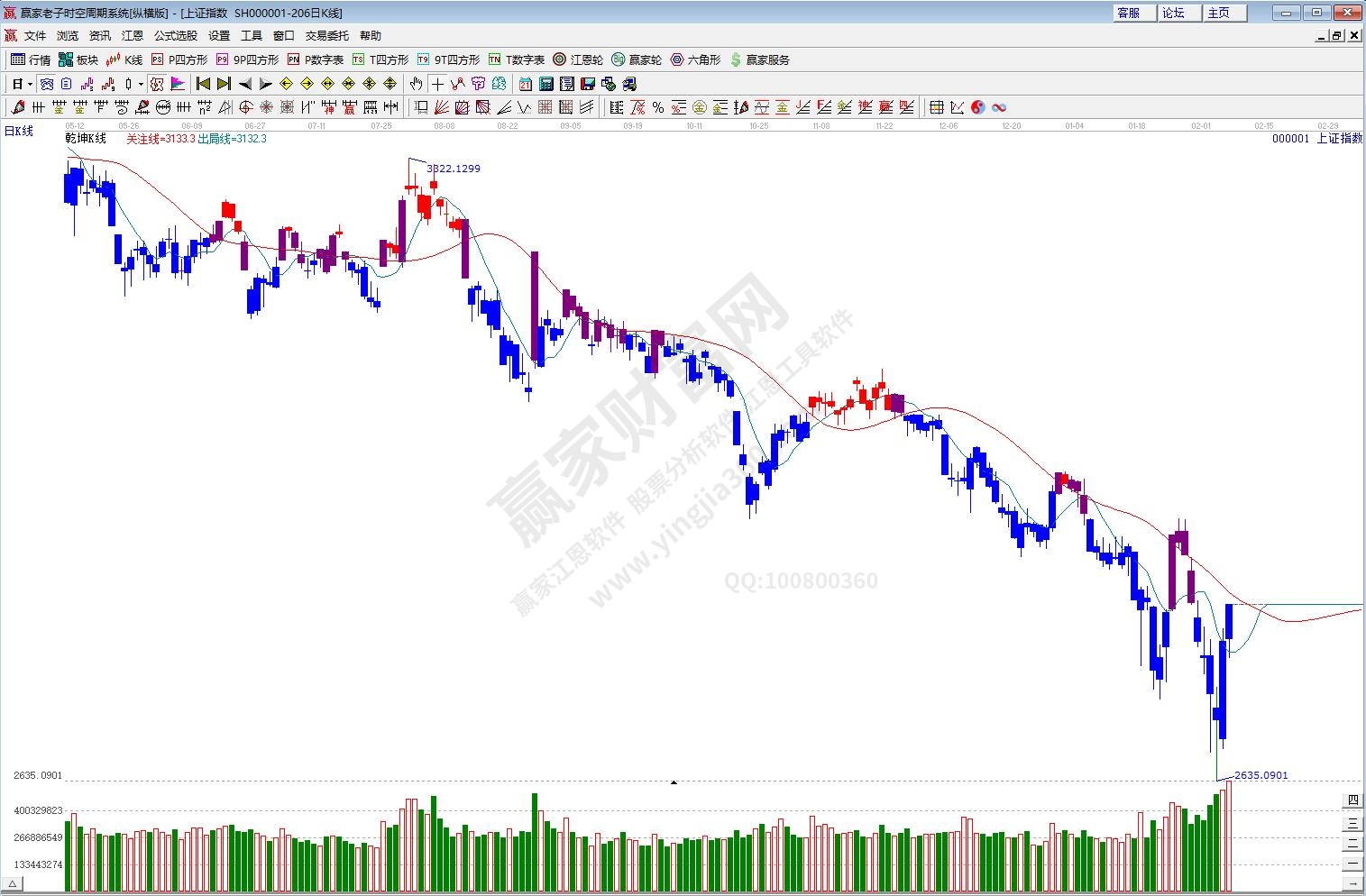This screenshot has height=896, width=1366.
Task: Toggle the 乾坤 K-line indicator button
Action: 157,84
